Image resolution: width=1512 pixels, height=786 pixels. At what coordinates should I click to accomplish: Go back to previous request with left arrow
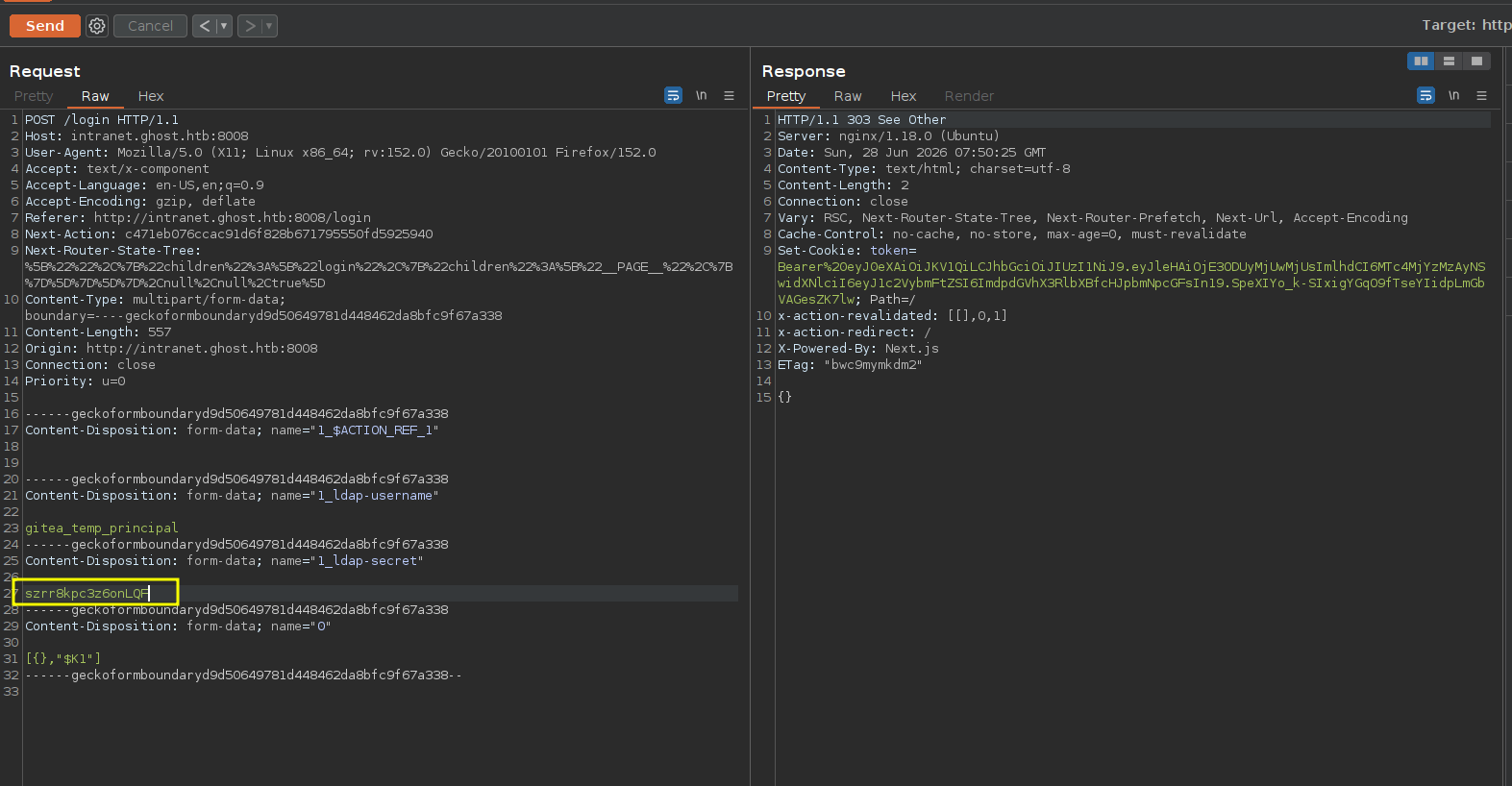point(204,26)
